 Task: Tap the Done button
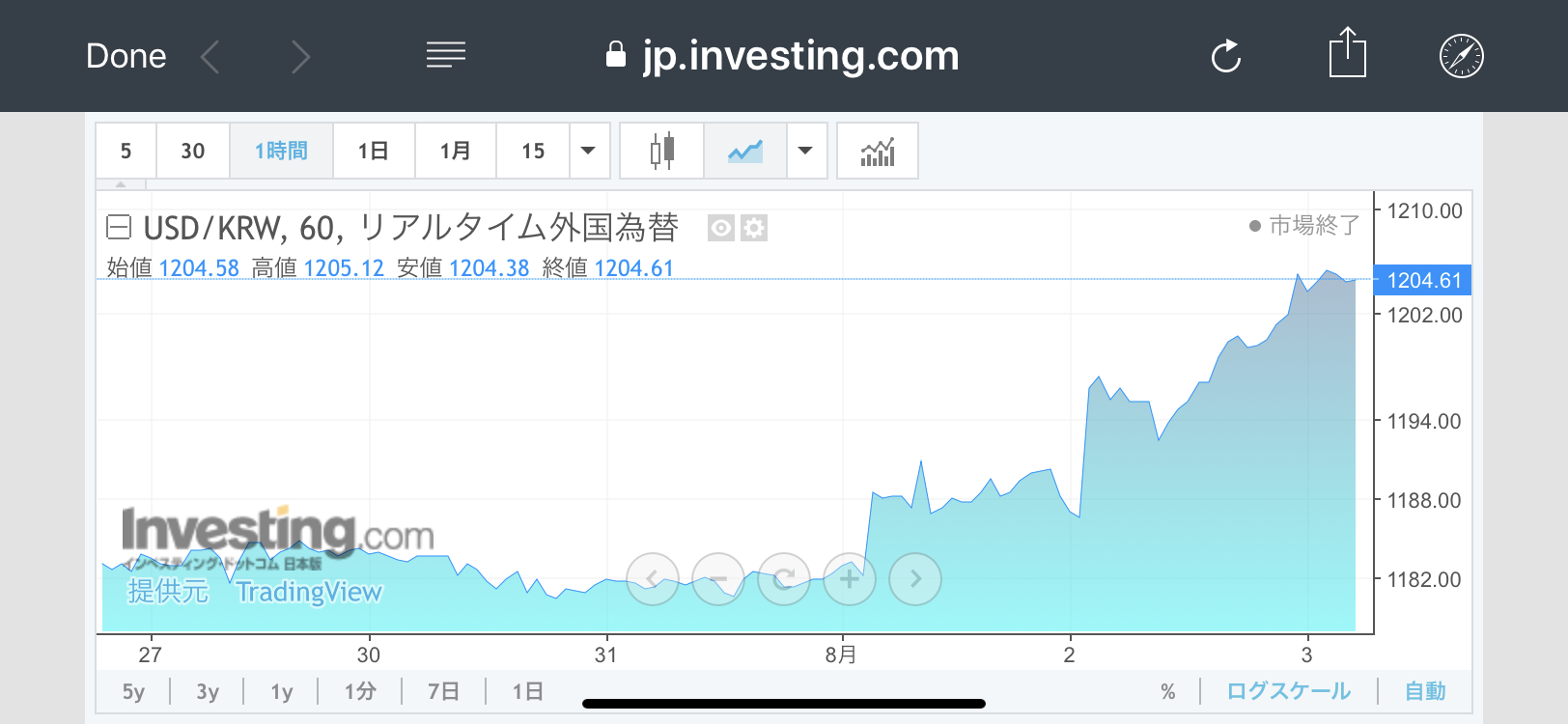[126, 56]
